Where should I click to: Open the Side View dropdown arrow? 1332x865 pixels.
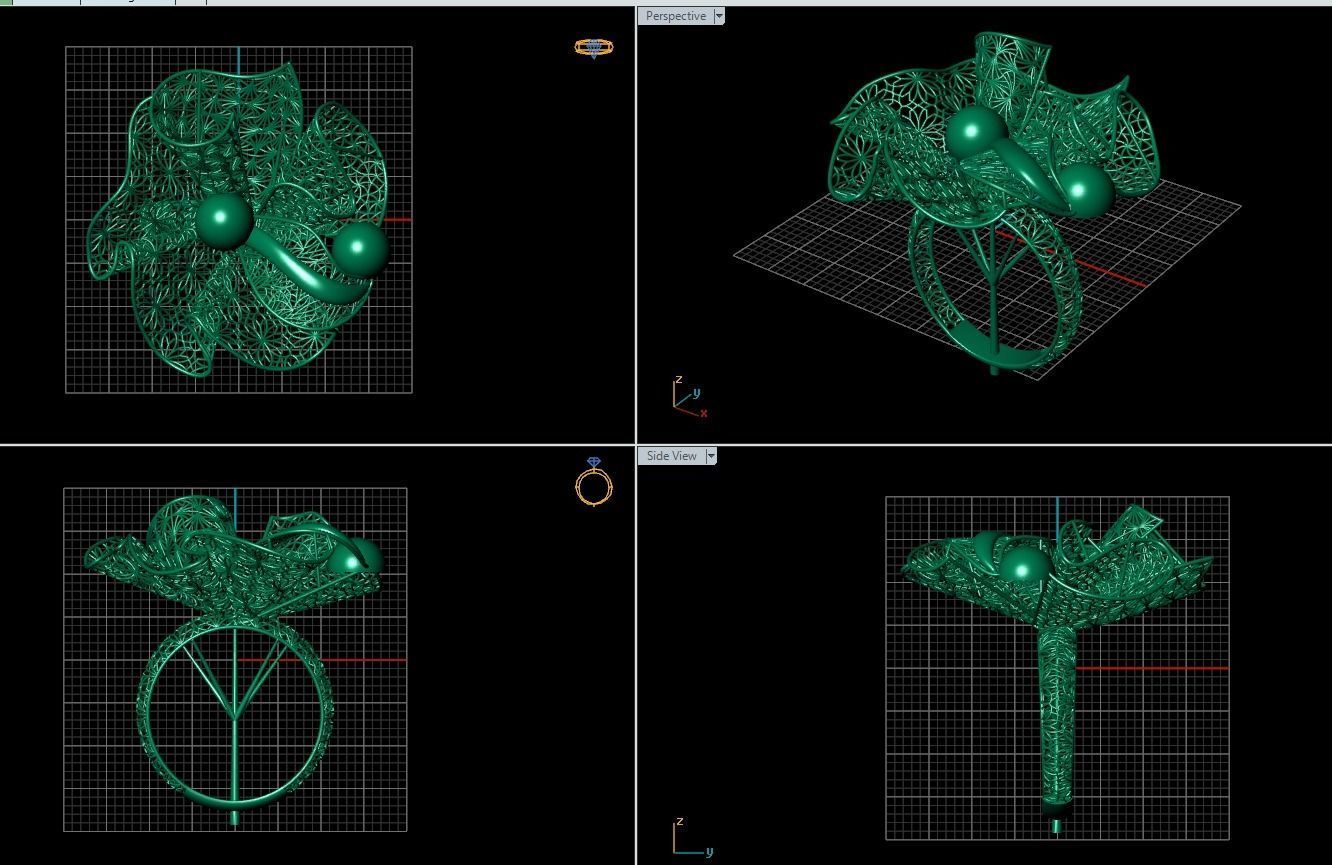tap(711, 456)
